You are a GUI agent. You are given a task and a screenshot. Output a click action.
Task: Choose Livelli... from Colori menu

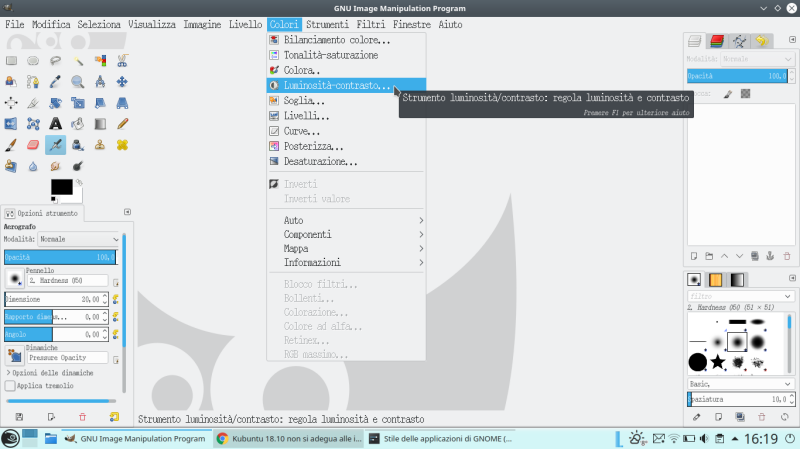pos(346,116)
